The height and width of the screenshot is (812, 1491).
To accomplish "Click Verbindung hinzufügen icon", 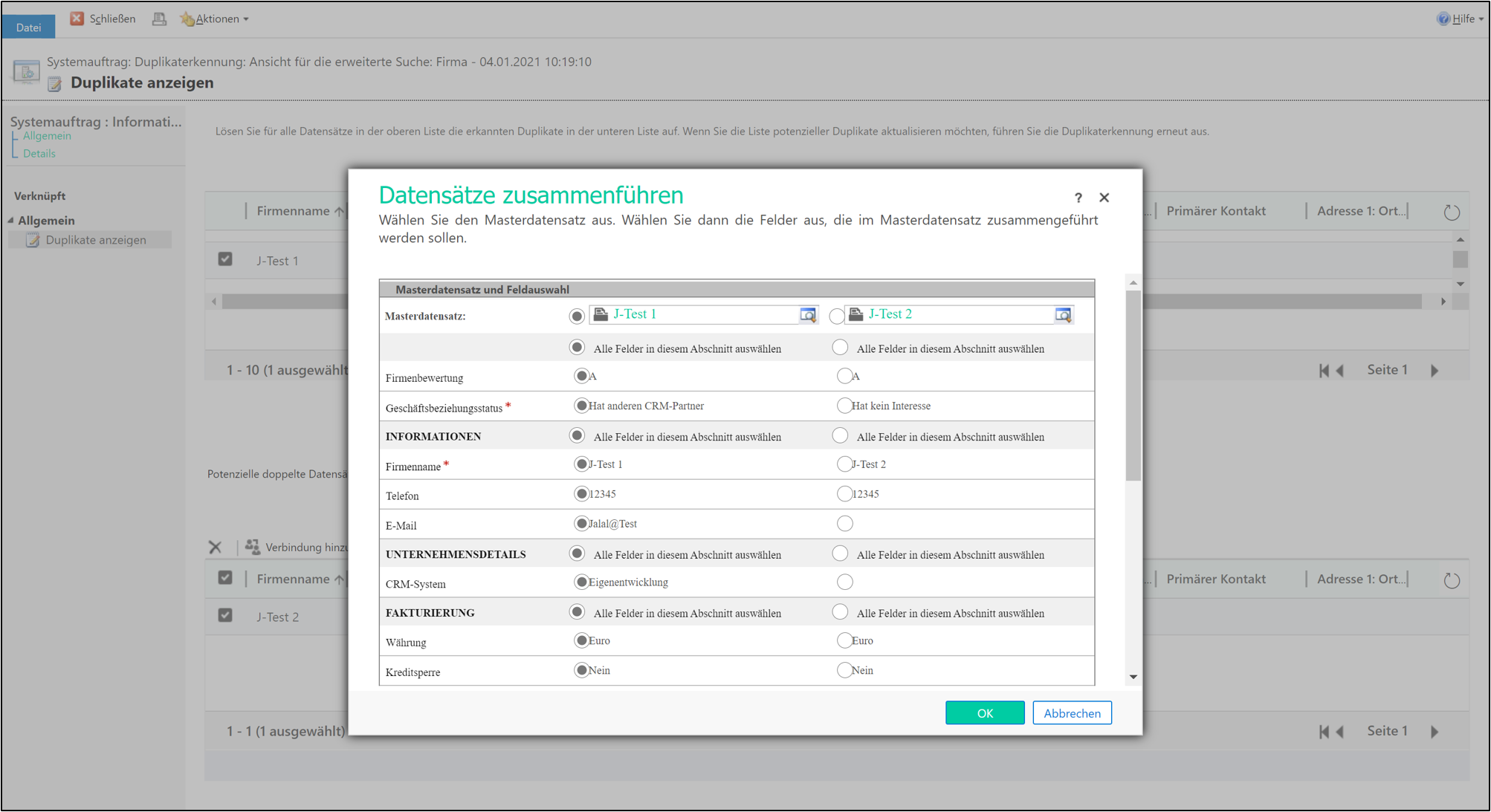I will pos(253,548).
